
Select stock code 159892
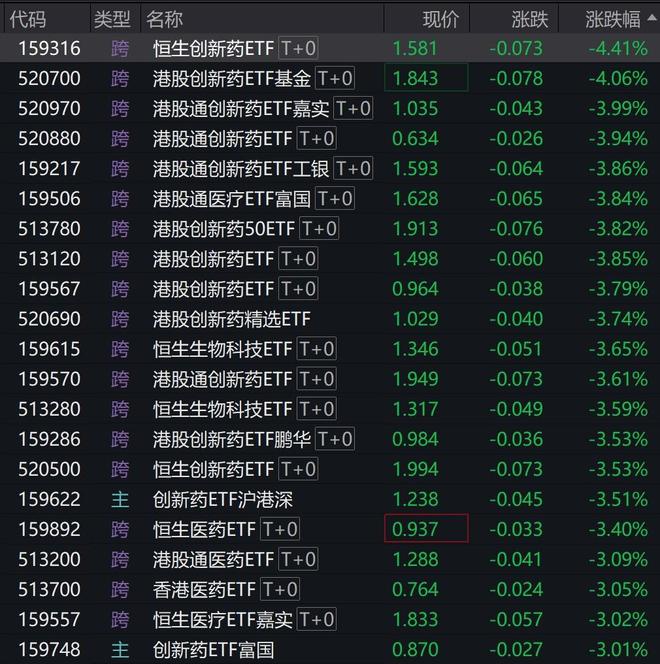(x=49, y=529)
